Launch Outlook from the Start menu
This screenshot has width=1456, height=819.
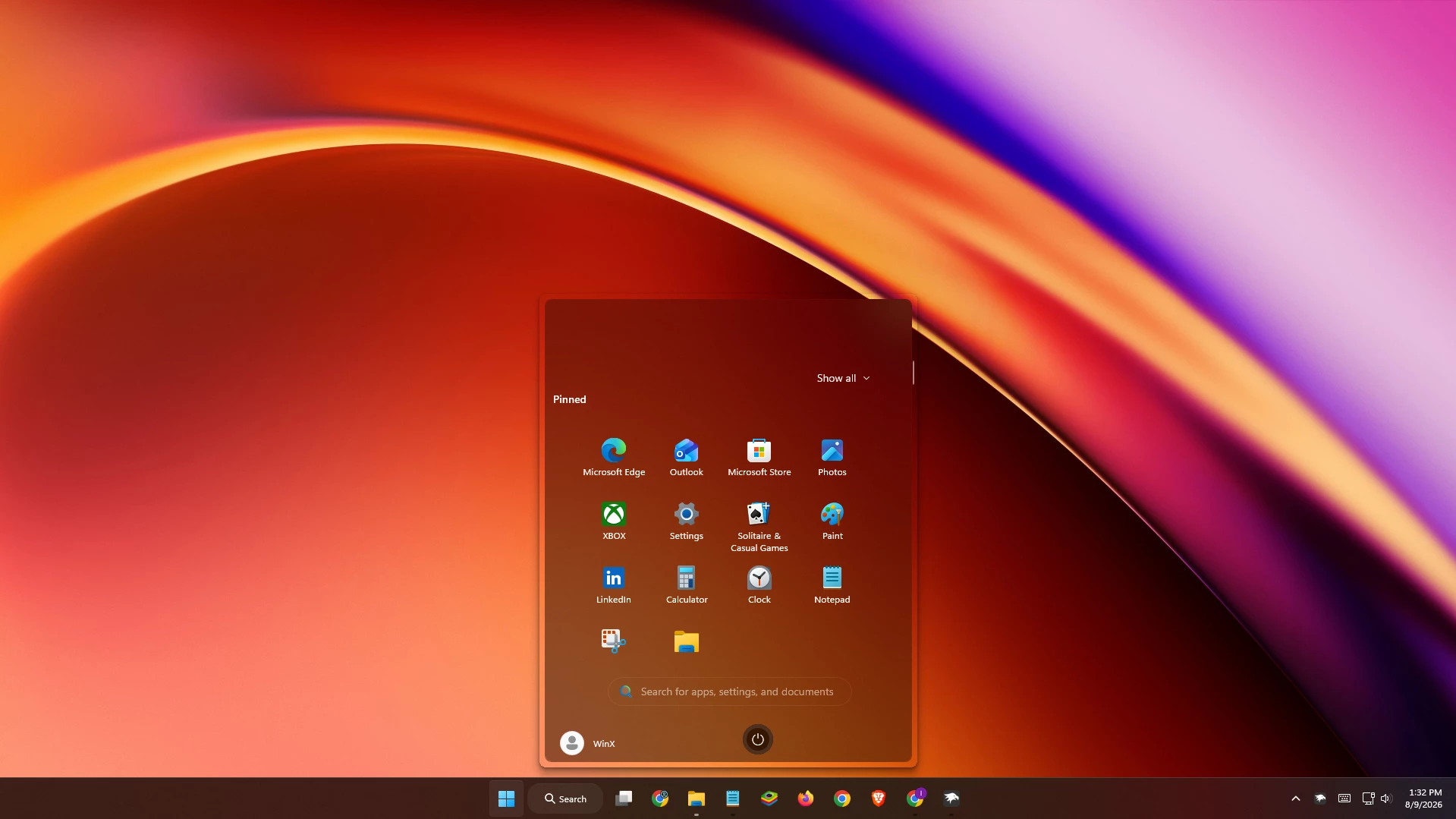point(686,457)
